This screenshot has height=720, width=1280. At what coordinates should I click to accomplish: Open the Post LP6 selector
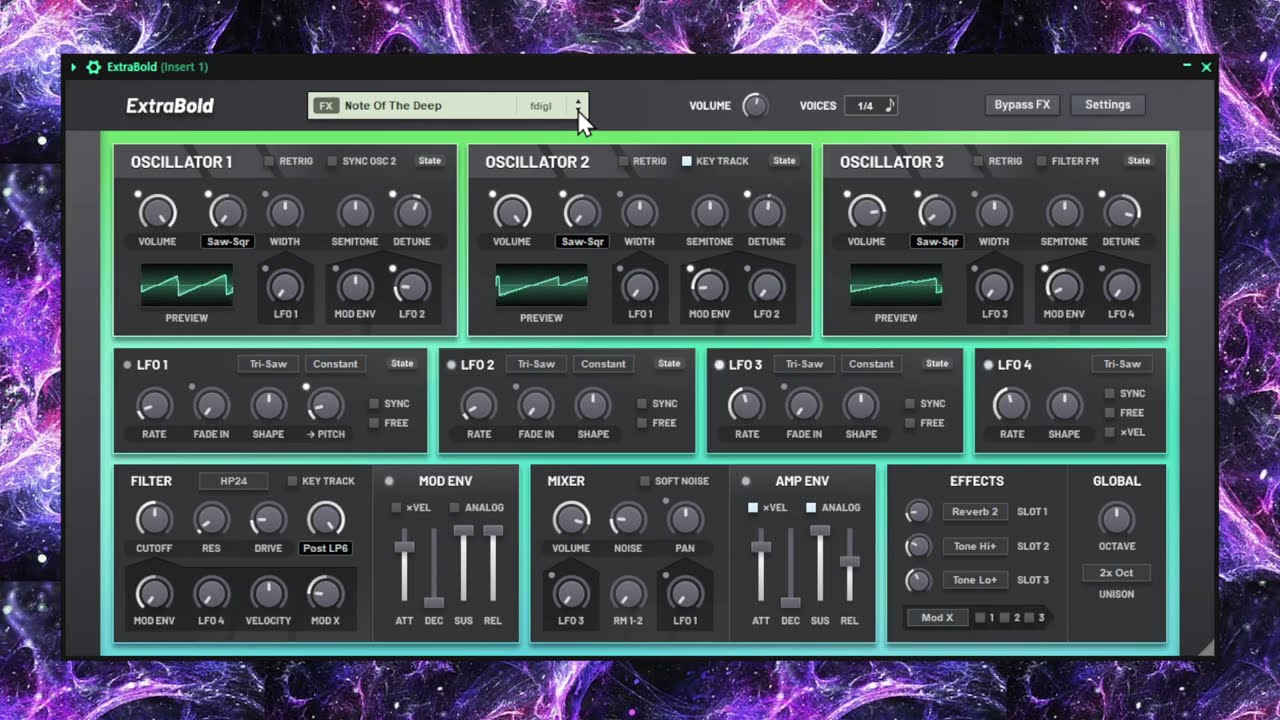pos(326,548)
